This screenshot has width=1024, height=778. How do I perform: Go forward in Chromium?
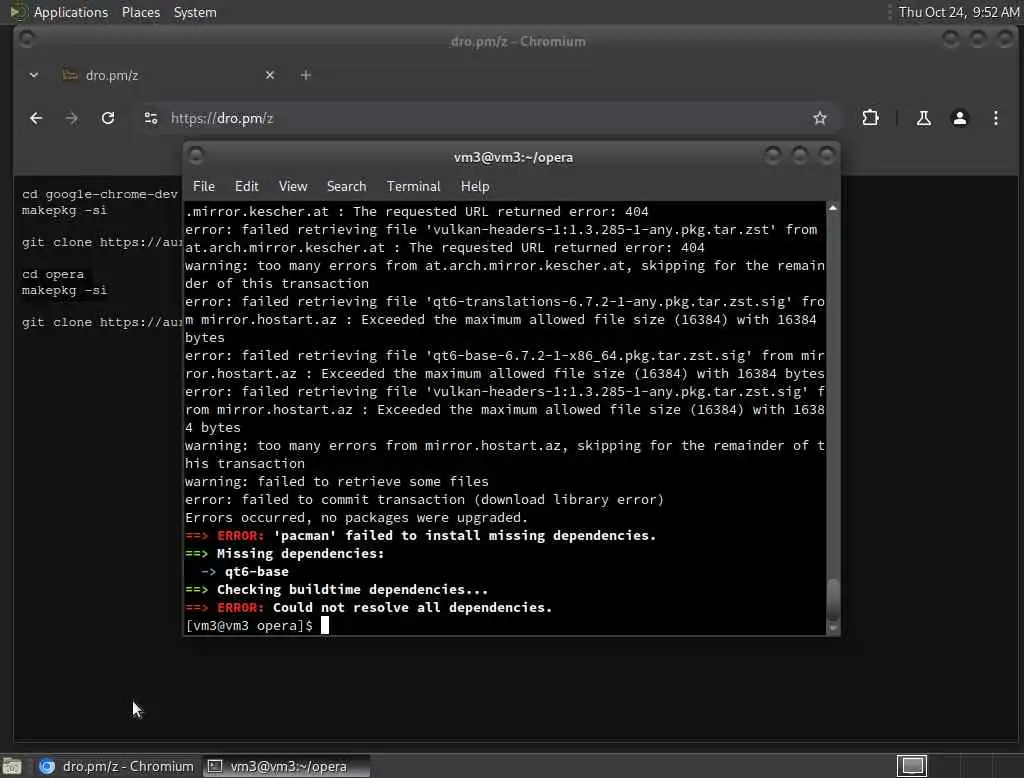(72, 118)
